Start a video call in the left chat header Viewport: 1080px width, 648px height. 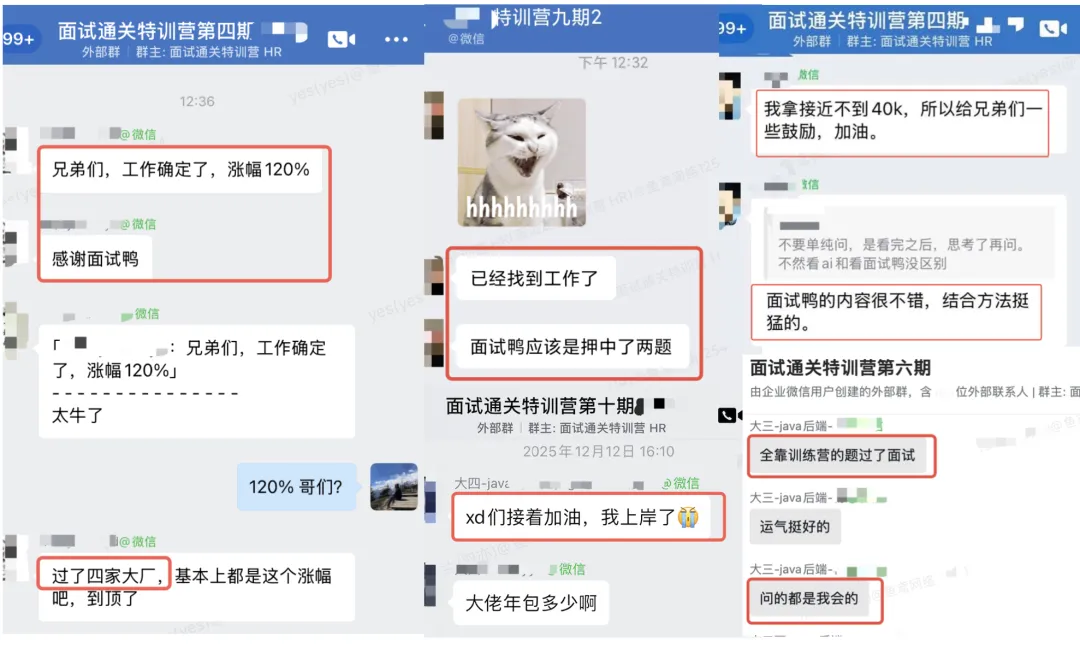[x=341, y=39]
